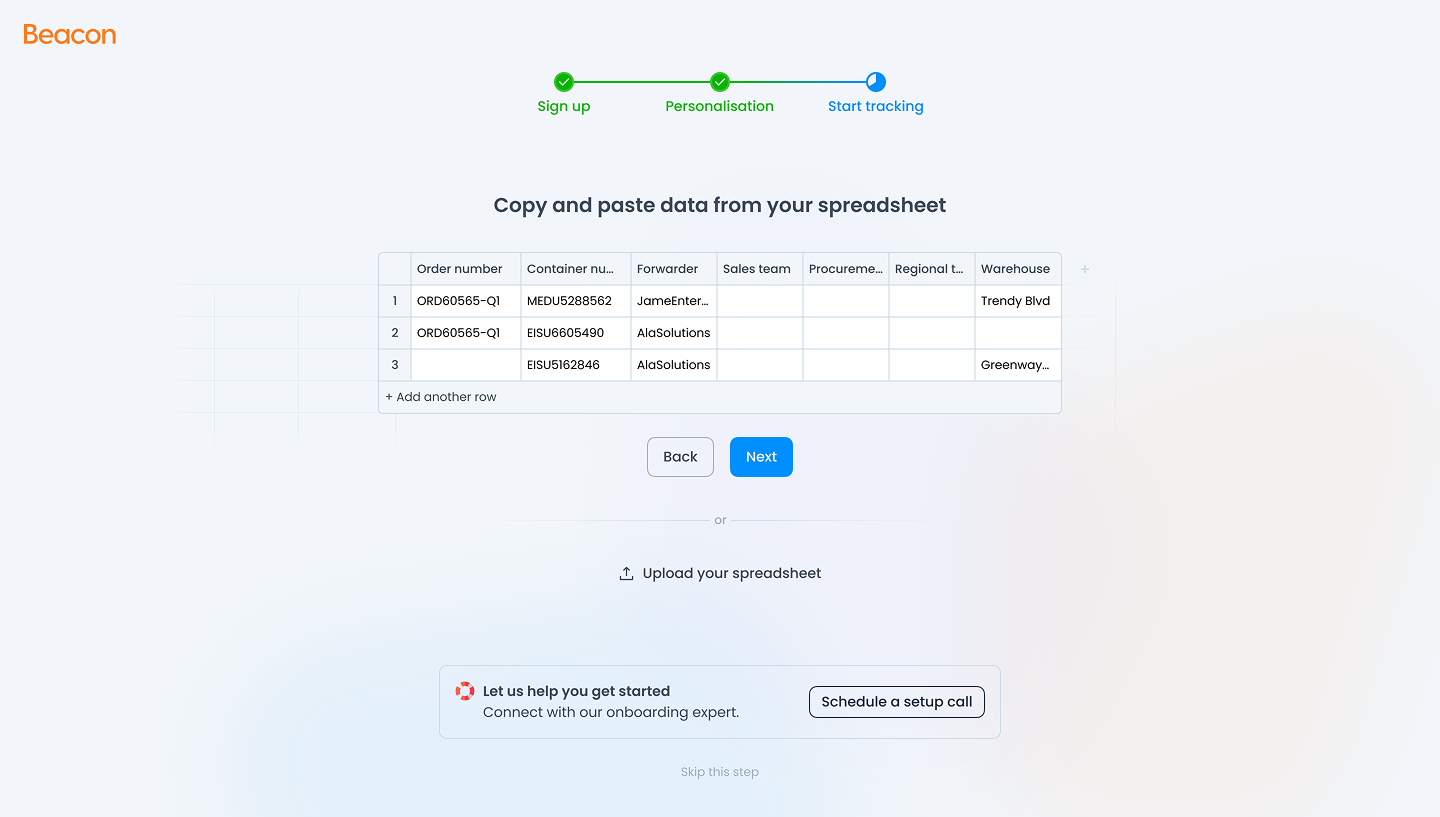Click the Next button
This screenshot has width=1440, height=817.
[761, 457]
